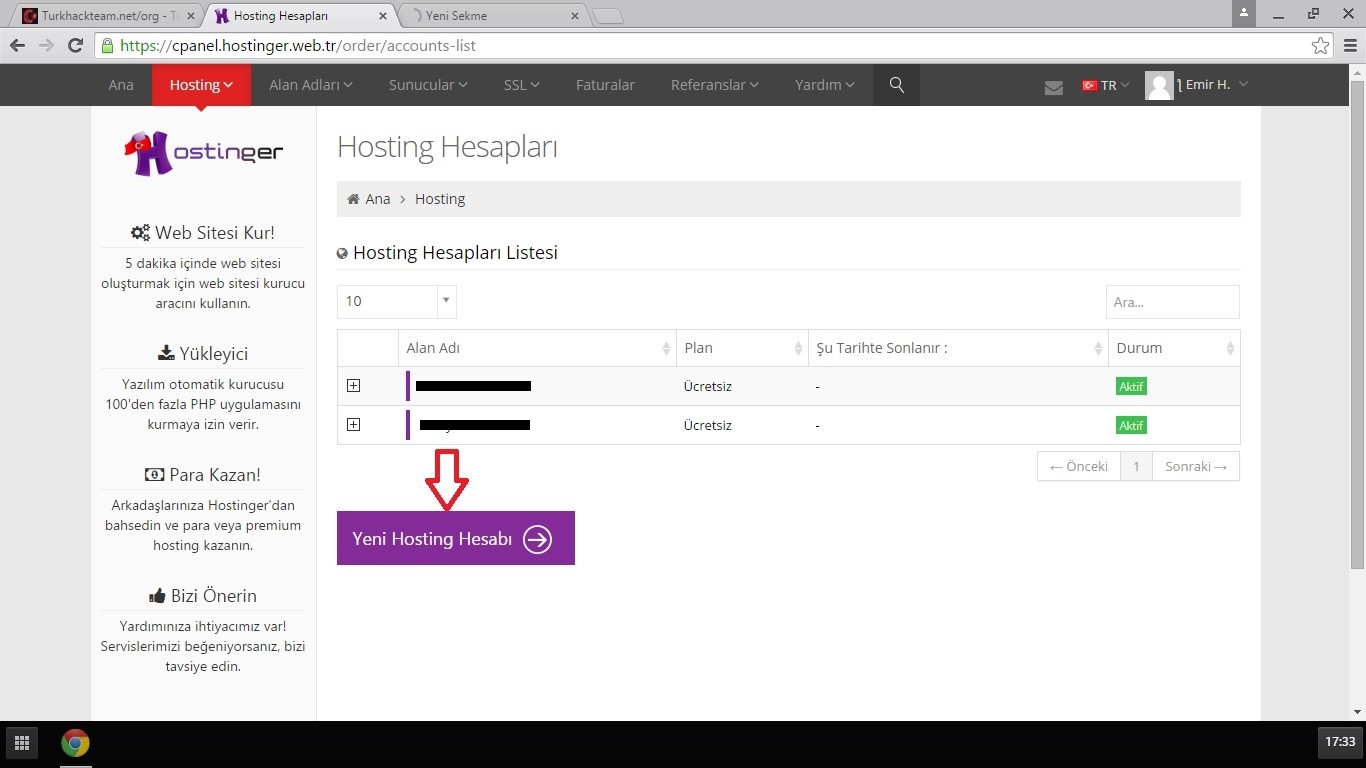Open the Web Sitesi Kur! sidebar link
This screenshot has width=1366, height=768.
pos(203,233)
